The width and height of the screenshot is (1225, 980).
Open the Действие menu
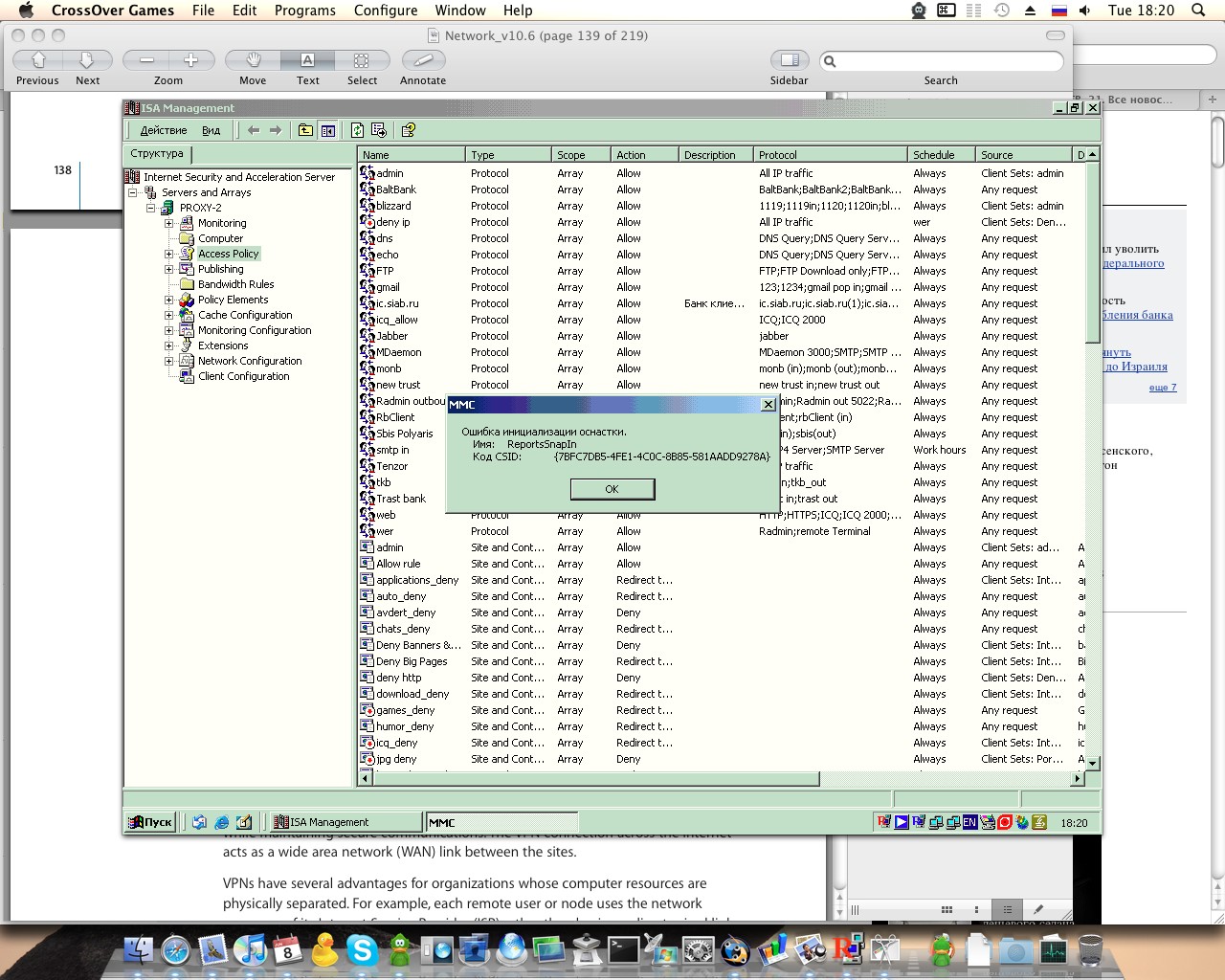[x=164, y=130]
